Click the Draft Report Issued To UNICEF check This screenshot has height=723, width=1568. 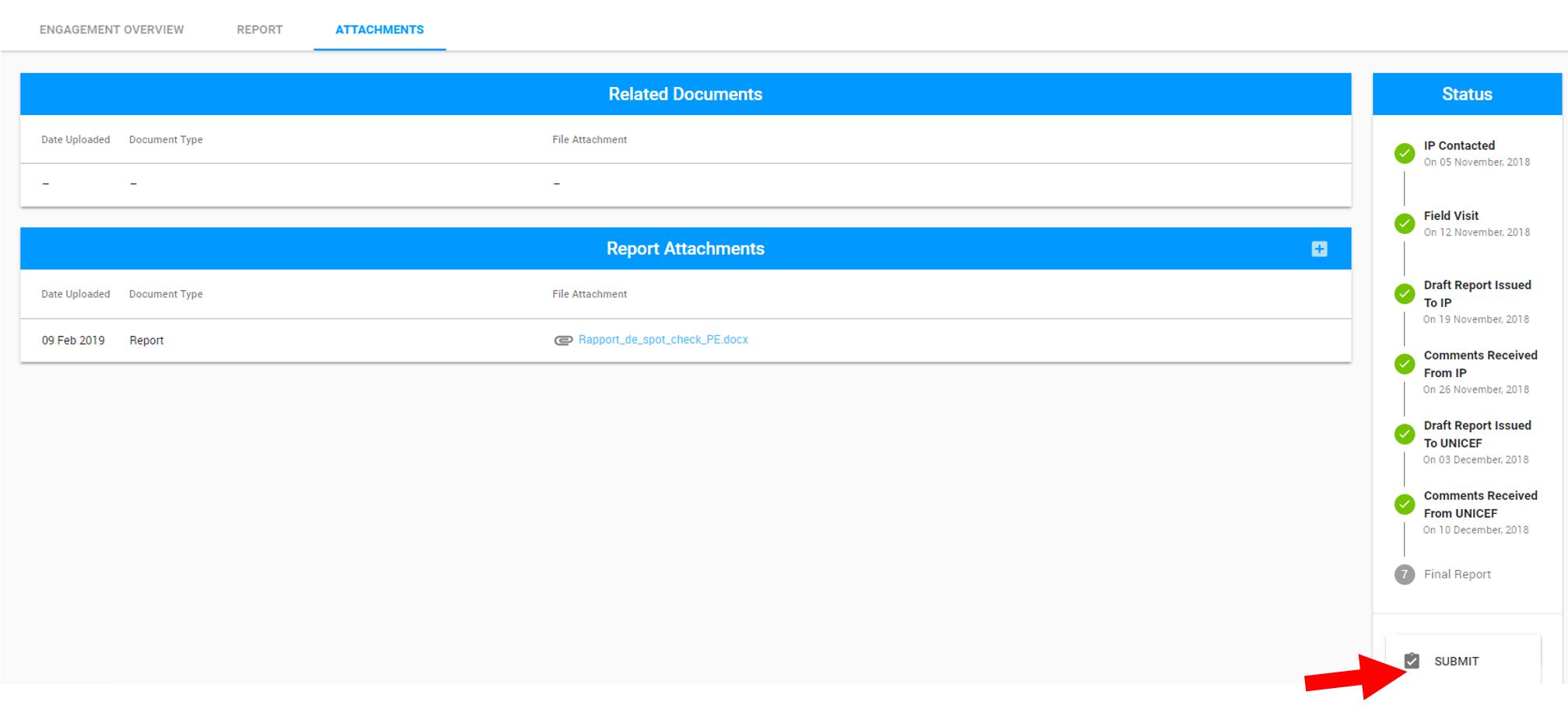click(1404, 434)
